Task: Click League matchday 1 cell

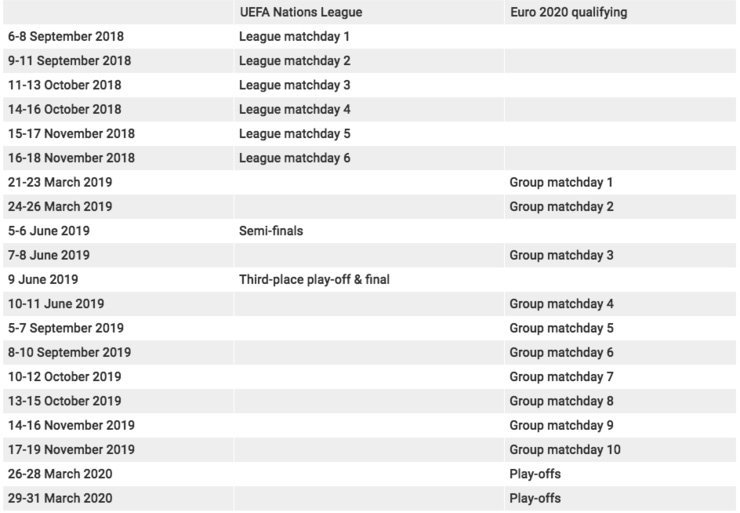Action: click(x=295, y=37)
